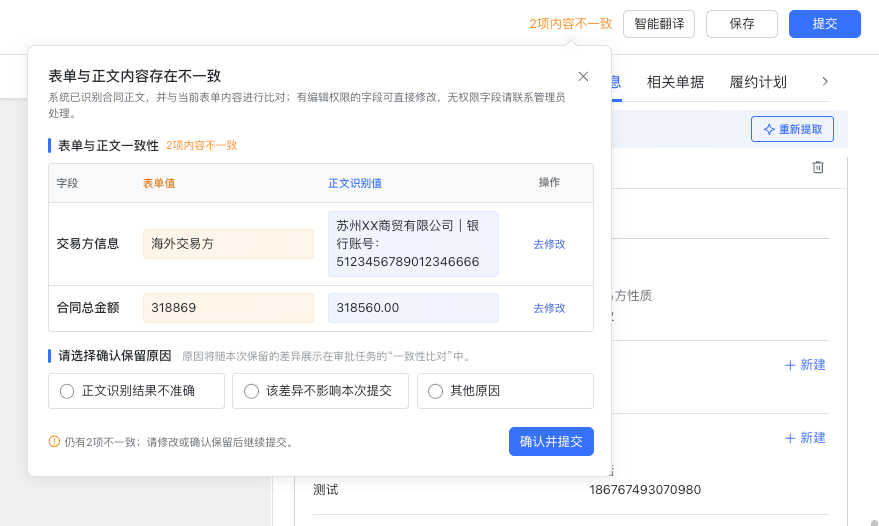Click the right chevron to show more tabs

[825, 81]
